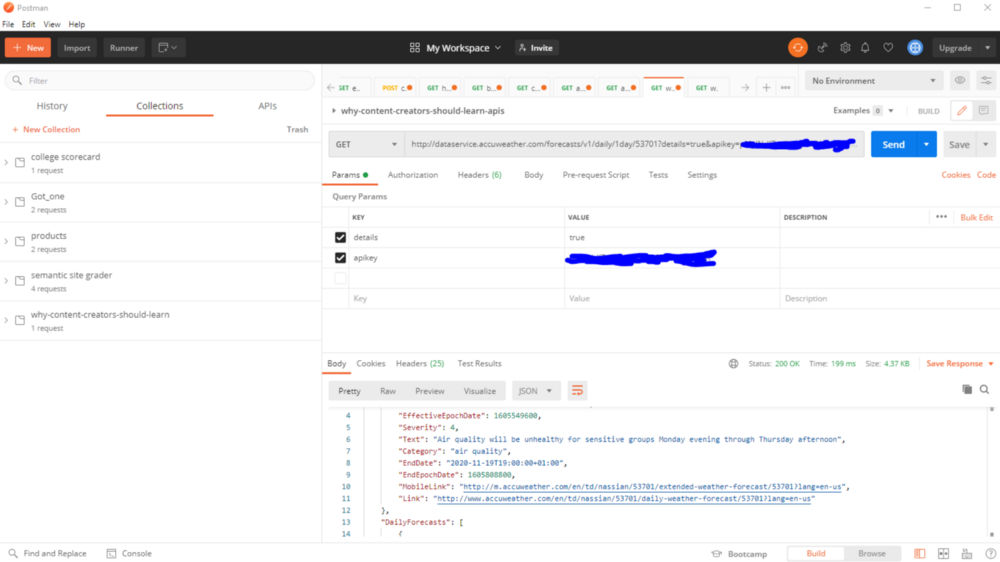Open the No Environment dropdown
This screenshot has height=562, width=1000.
pyautogui.click(x=873, y=81)
